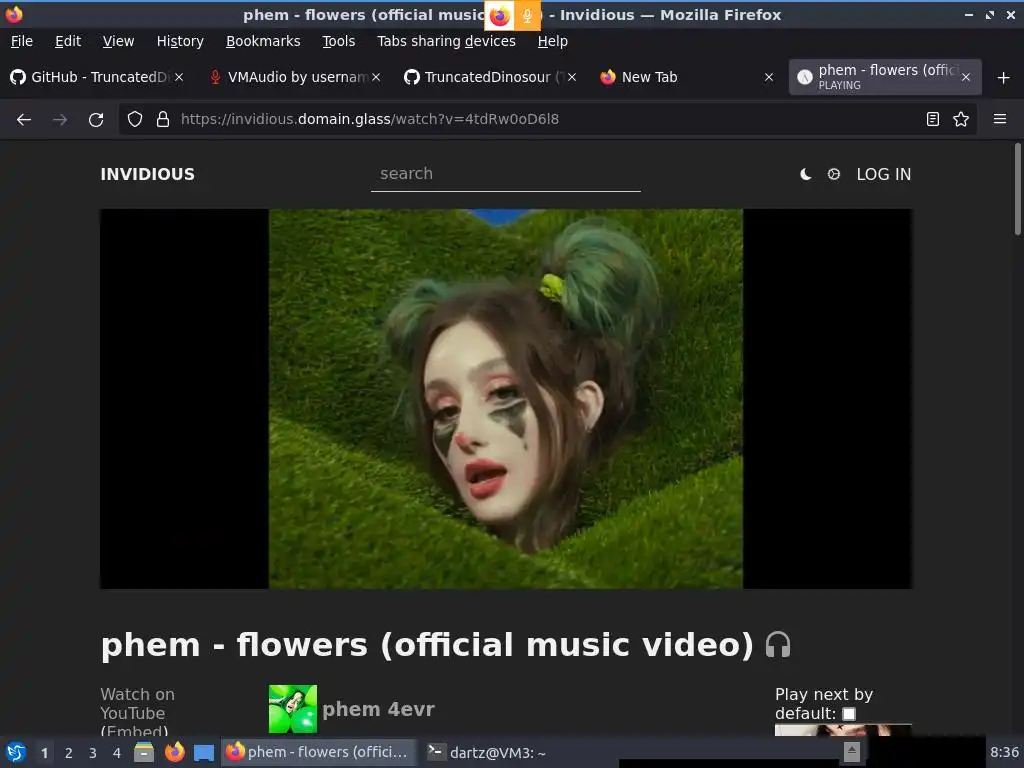Open the Edit menu
Viewport: 1024px width, 768px height.
[68, 41]
